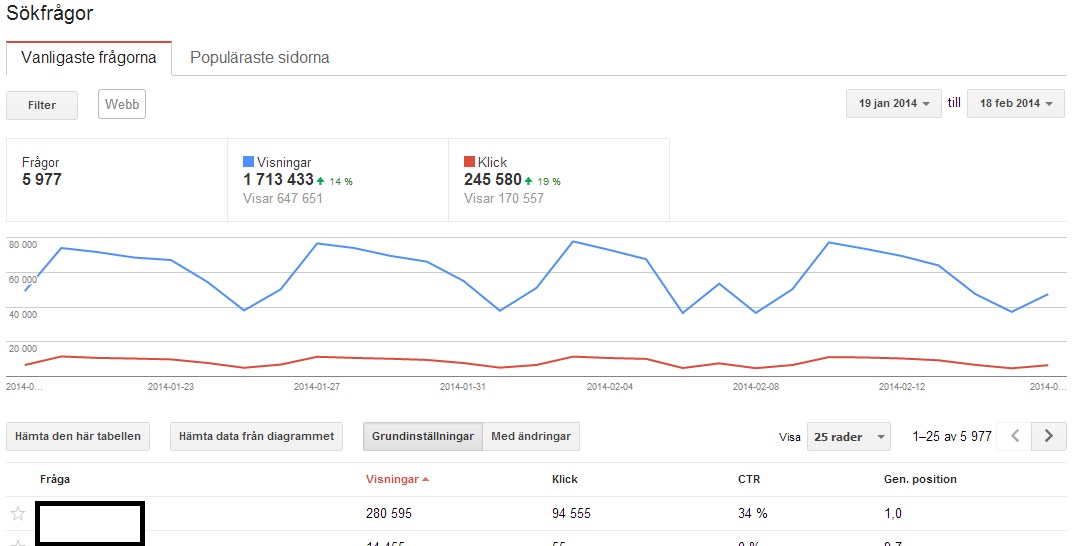Open the Vanligaste frågorna tab
The height and width of the screenshot is (546, 1087).
(89, 58)
